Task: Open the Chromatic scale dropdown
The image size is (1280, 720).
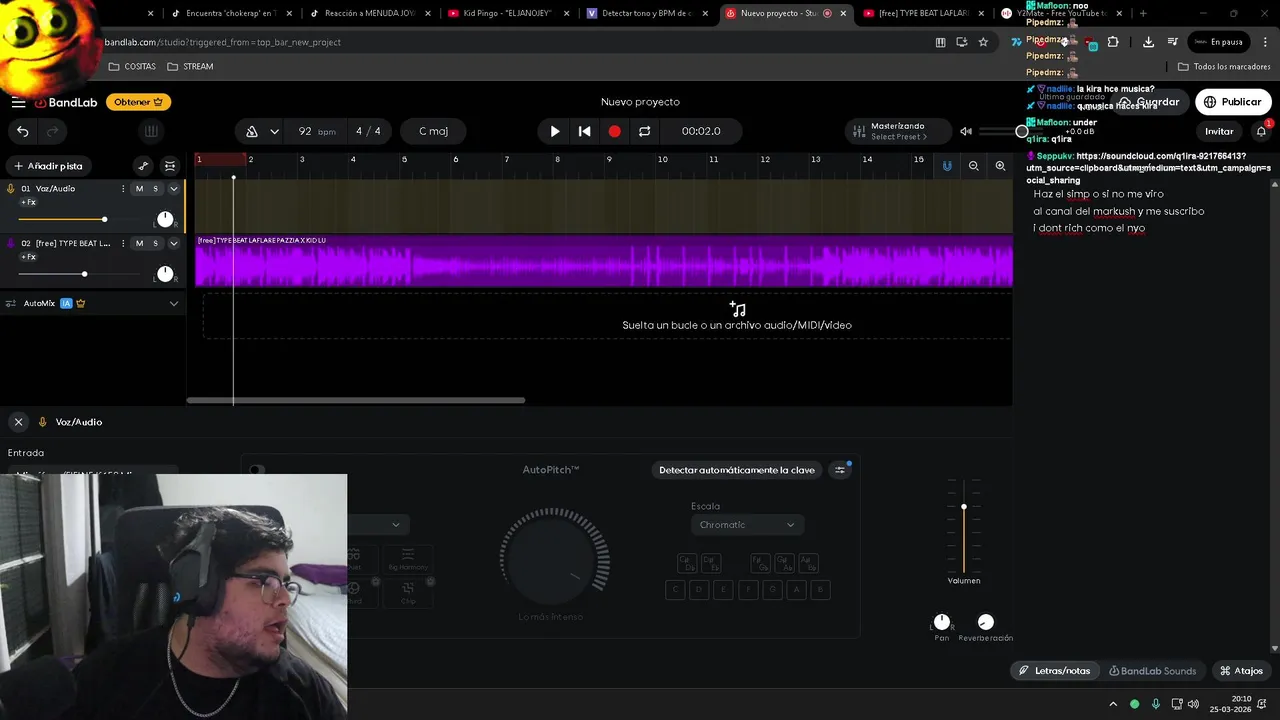Action: tap(747, 525)
